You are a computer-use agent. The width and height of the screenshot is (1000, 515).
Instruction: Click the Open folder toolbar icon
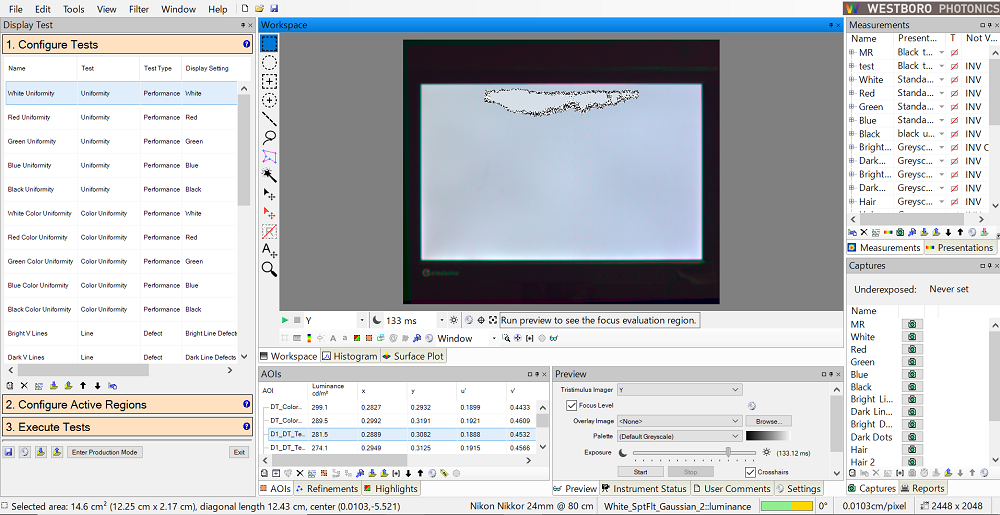click(x=260, y=9)
